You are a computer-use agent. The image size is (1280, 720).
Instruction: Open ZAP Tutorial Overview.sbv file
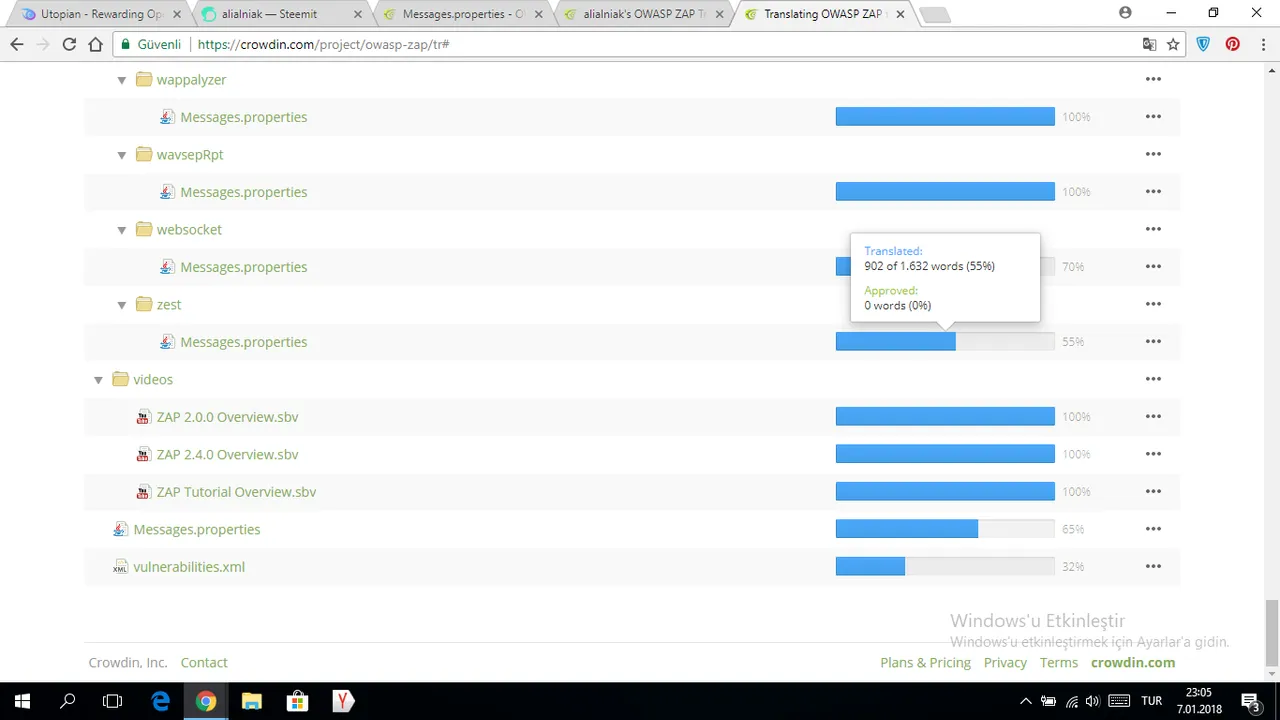(236, 492)
